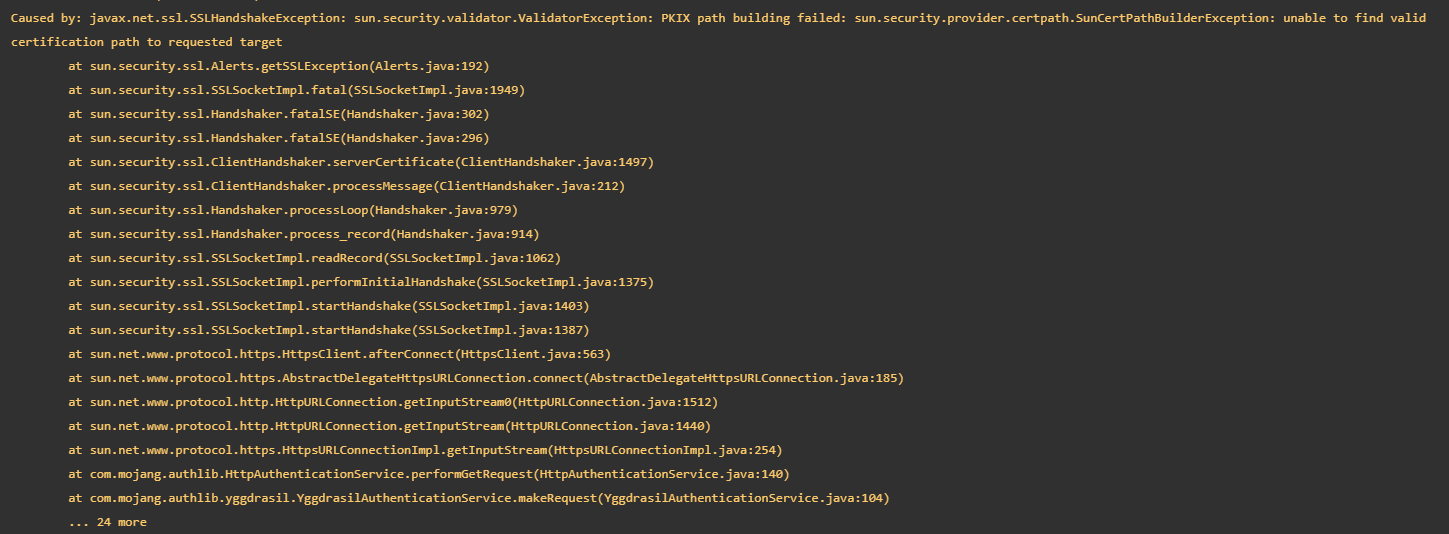Click the ClientHandshaker.serverCertificate stack frame

361,162
